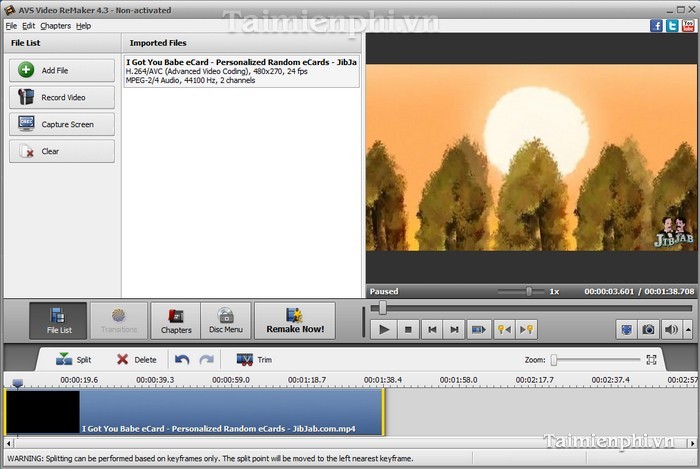Go to previous frame
Screen dimensions: 700x469
432,329
